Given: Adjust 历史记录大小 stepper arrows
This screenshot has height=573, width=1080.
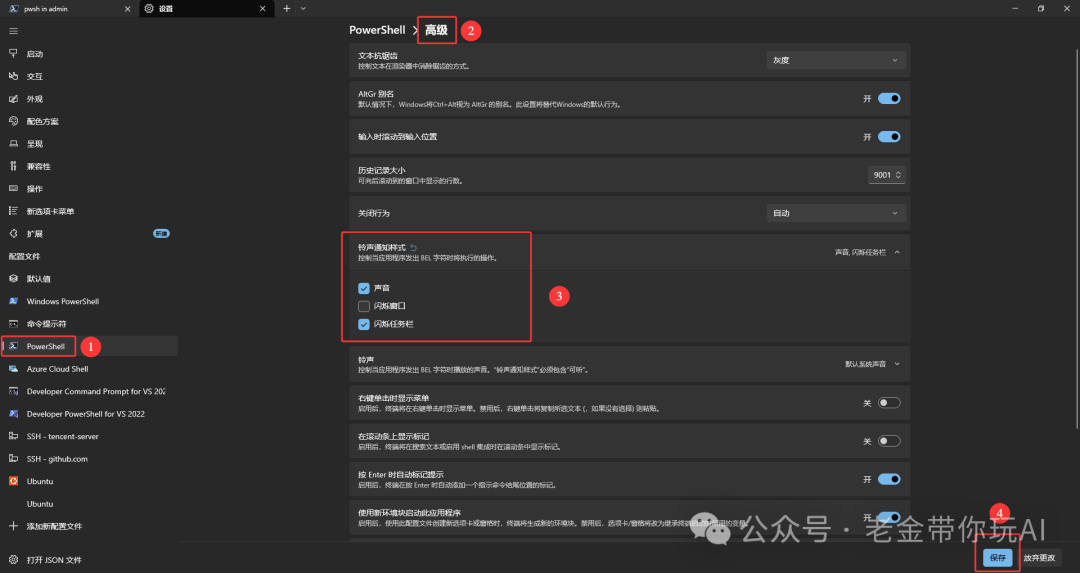Looking at the screenshot, I should [898, 175].
